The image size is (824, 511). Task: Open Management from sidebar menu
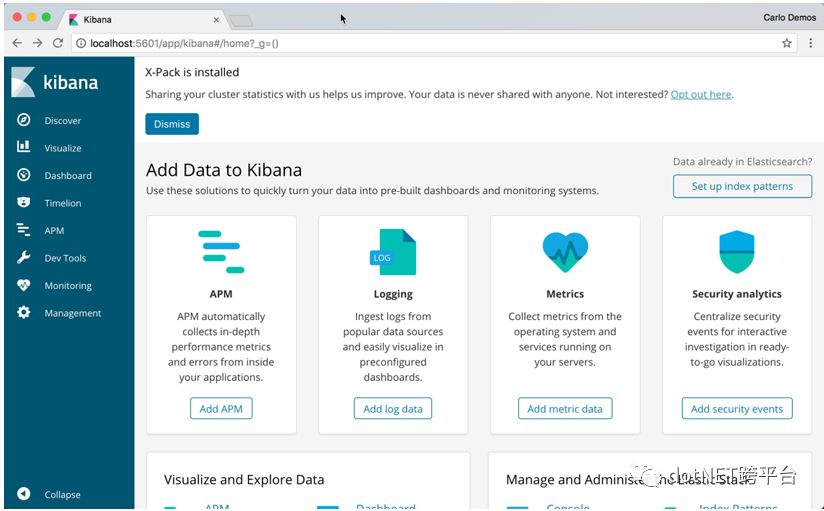coord(73,313)
